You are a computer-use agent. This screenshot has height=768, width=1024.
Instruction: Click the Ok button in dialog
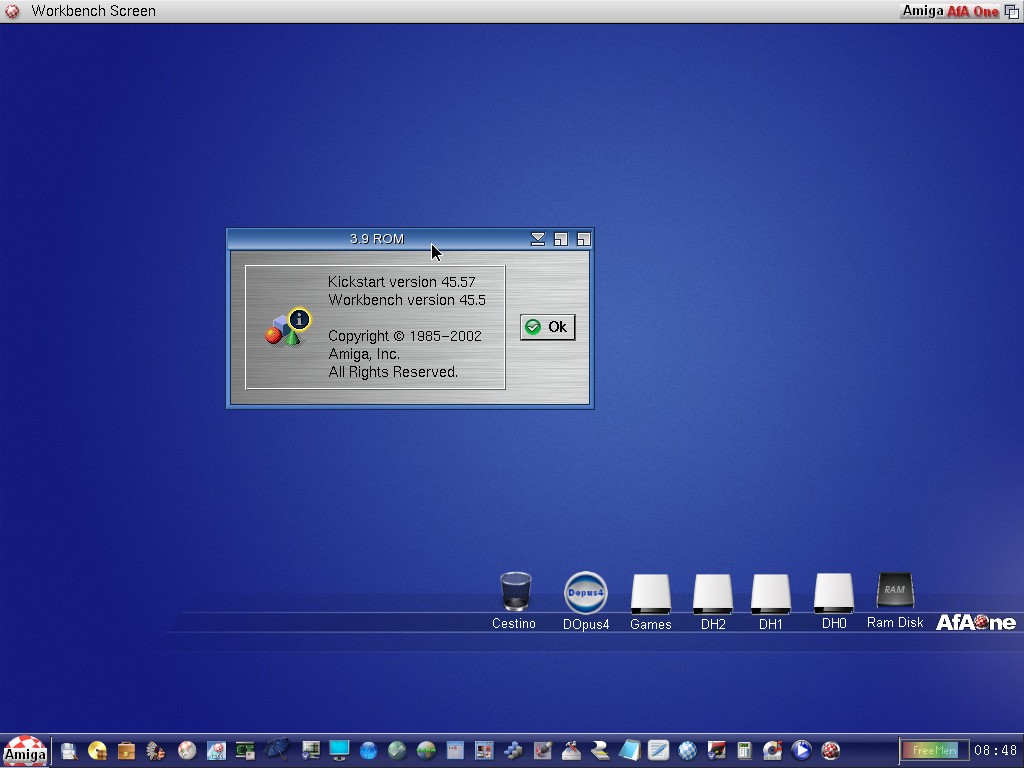(547, 327)
